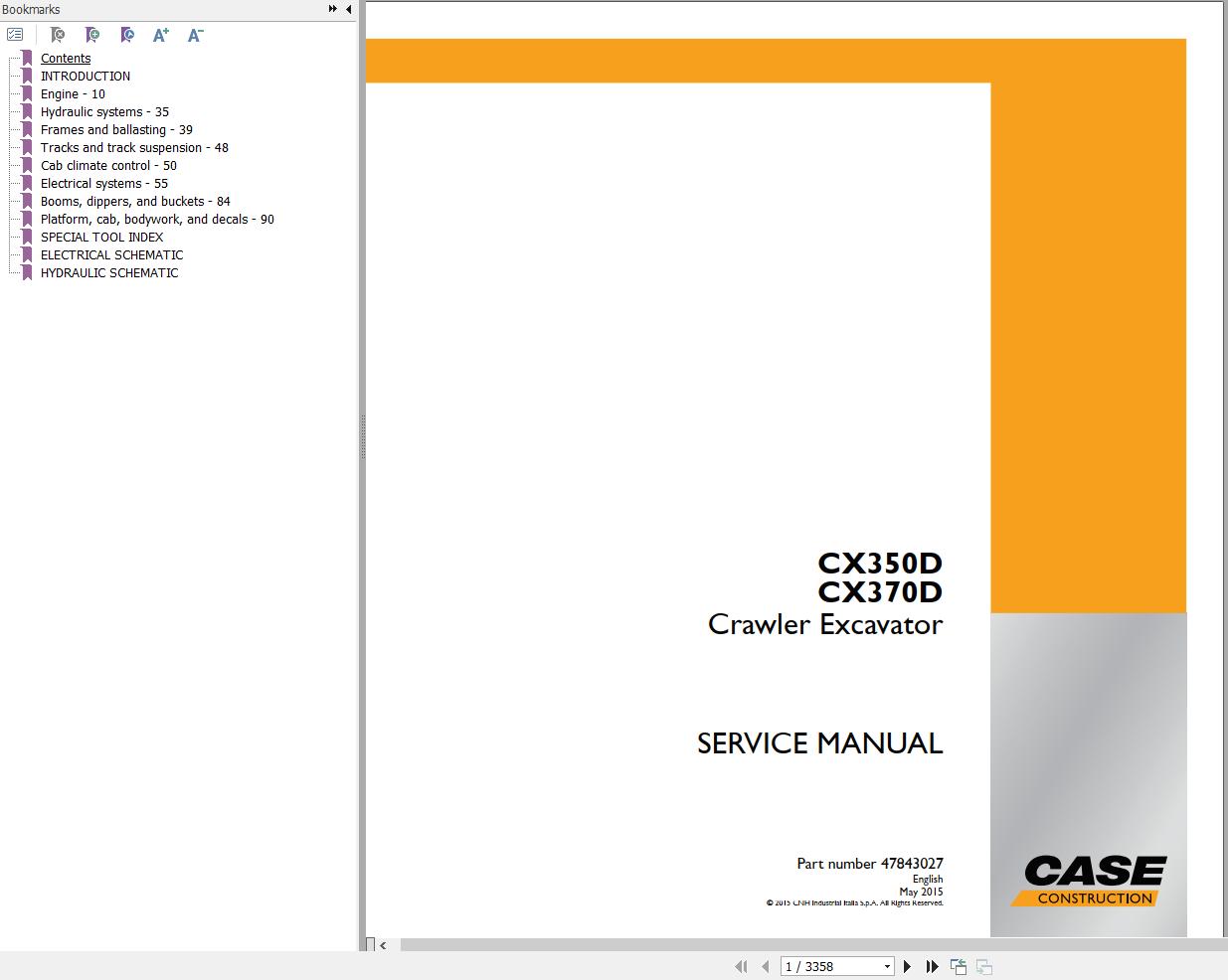Image resolution: width=1228 pixels, height=980 pixels.
Task: Click the previous view icon
Action: [959, 966]
